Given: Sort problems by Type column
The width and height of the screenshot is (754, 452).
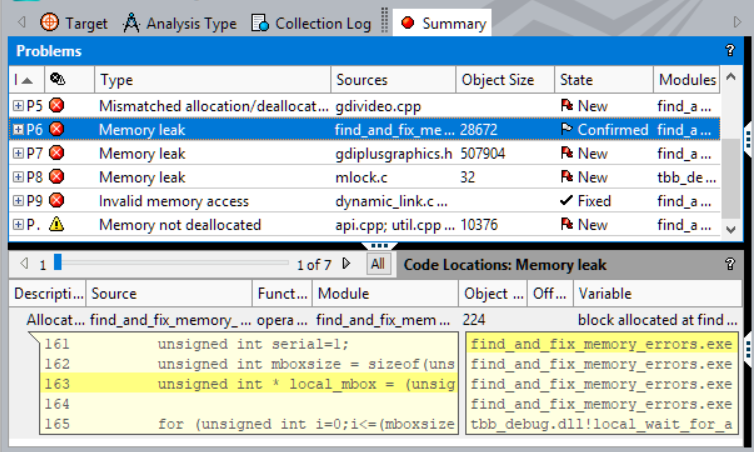Looking at the screenshot, I should [213, 79].
